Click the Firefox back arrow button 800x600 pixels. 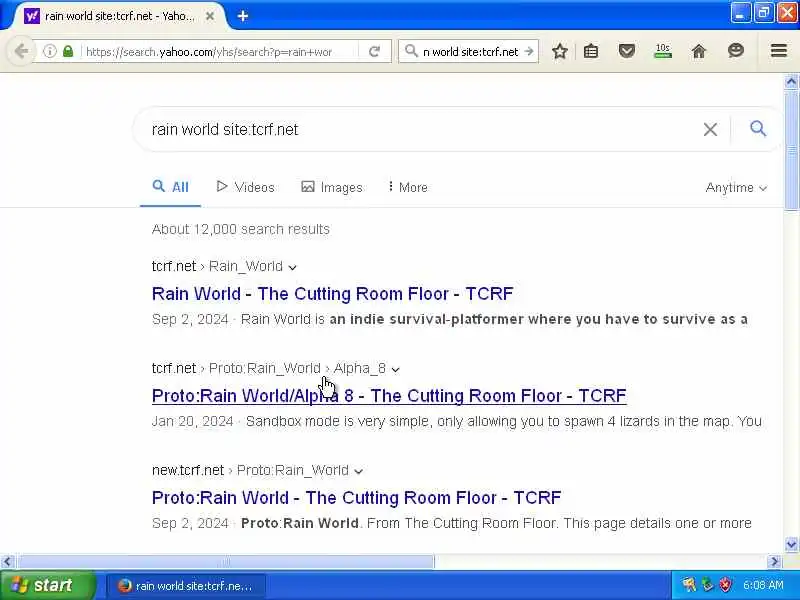point(21,51)
